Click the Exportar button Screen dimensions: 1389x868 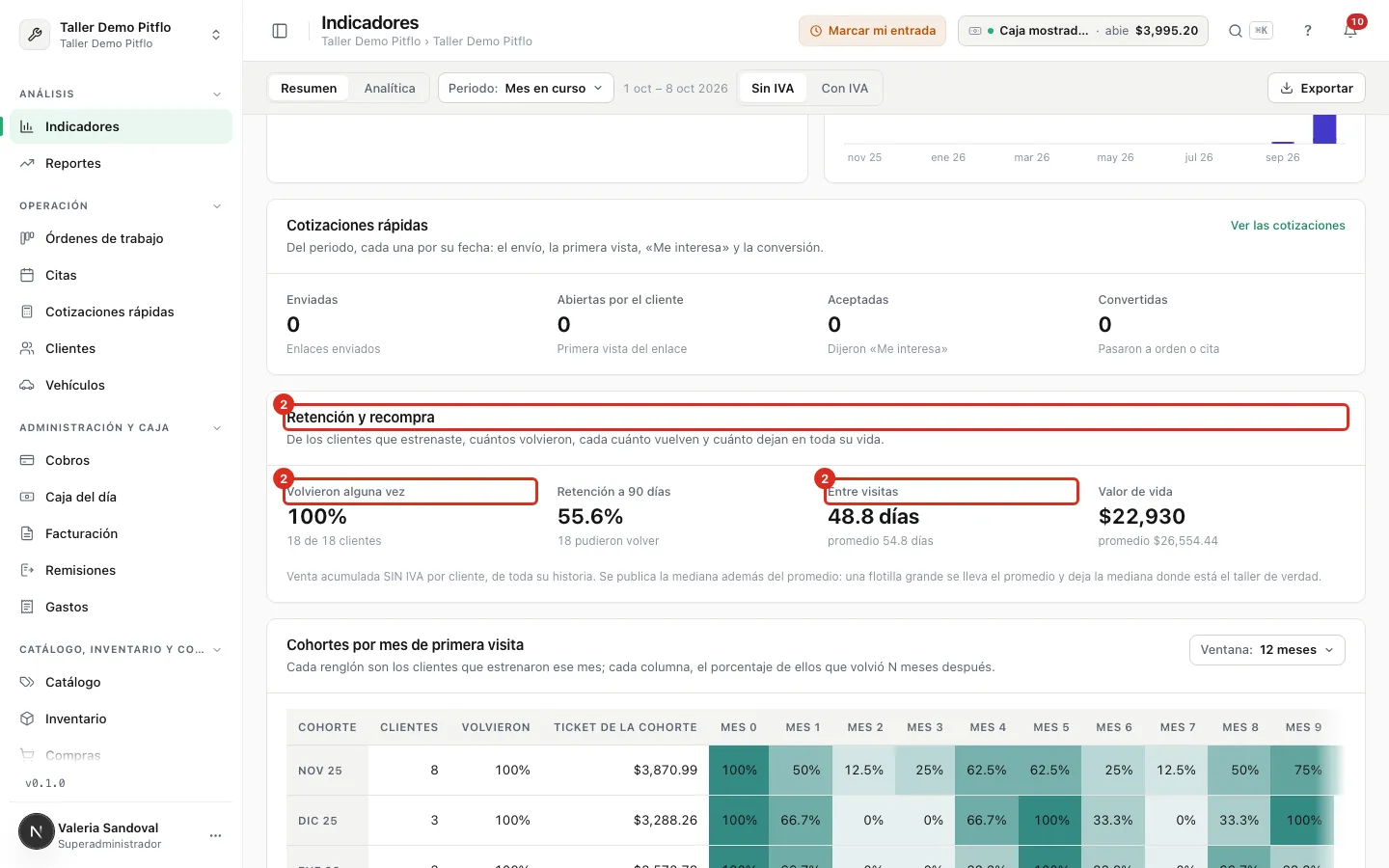point(1317,88)
